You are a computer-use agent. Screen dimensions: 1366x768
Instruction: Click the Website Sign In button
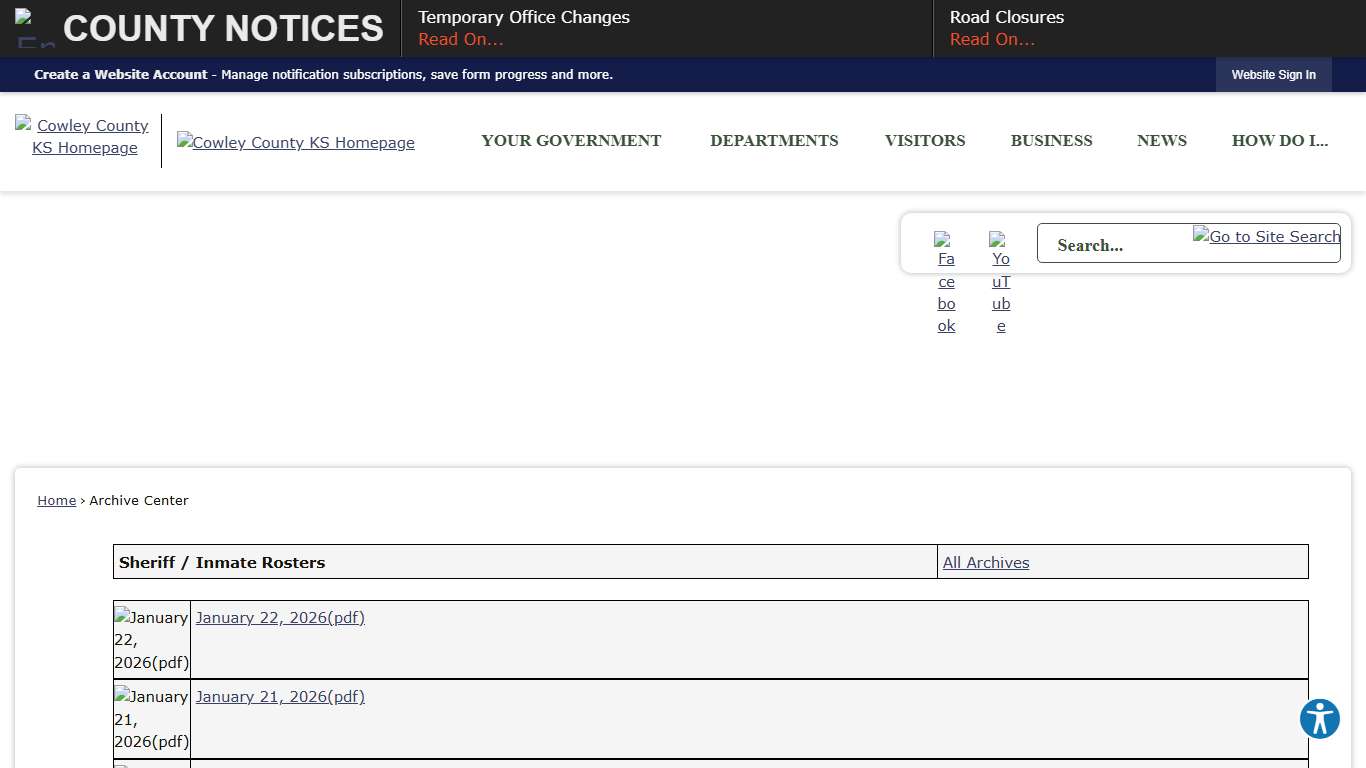click(x=1273, y=74)
